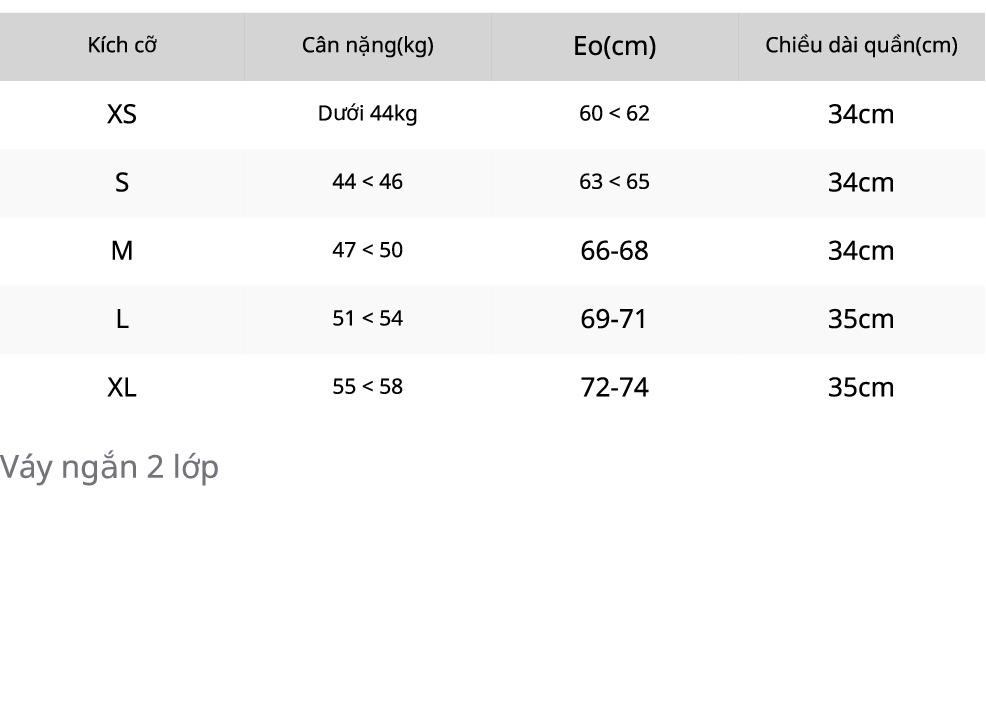
Task: Click the '44 < 46' weight cell
Action: tap(368, 181)
